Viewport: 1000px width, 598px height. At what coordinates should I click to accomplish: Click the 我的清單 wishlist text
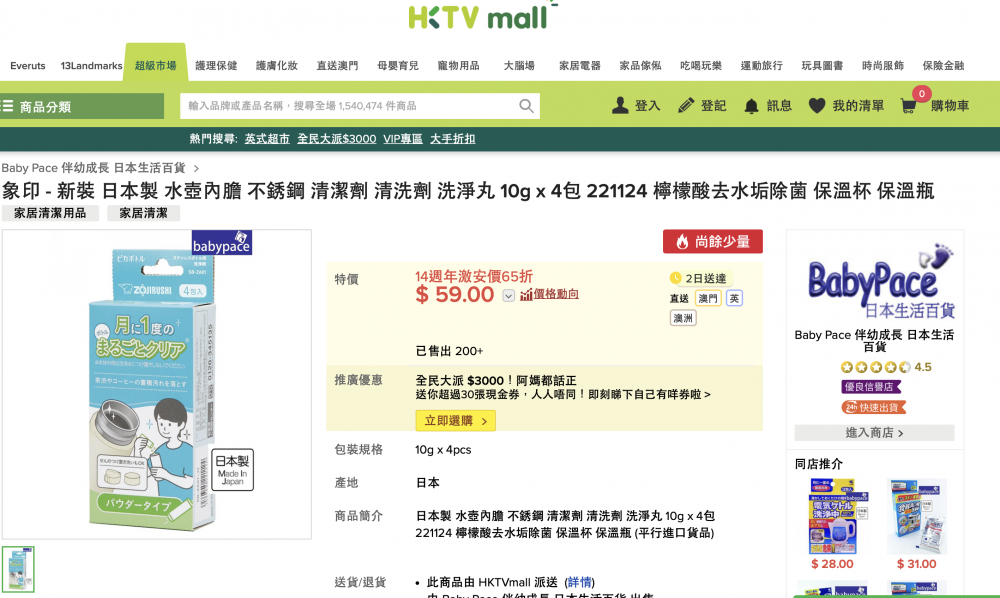click(858, 106)
